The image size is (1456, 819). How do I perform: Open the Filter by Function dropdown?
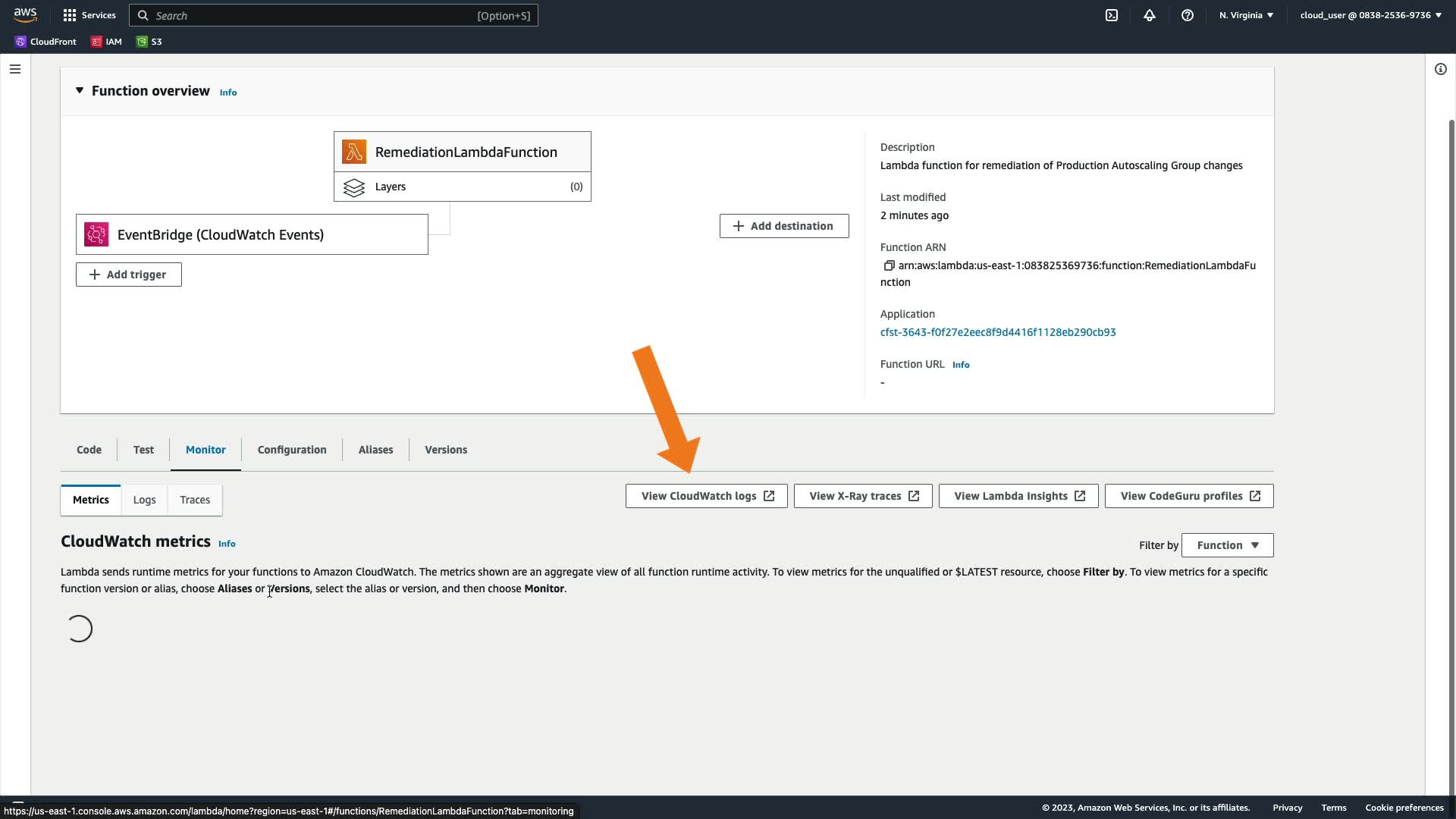coord(1227,545)
